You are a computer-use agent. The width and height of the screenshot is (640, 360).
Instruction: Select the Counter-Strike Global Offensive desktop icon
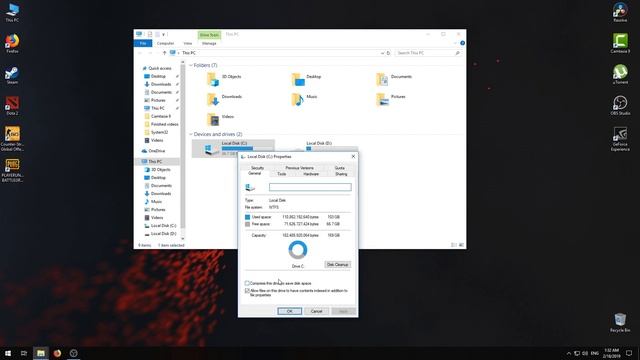pos(12,139)
